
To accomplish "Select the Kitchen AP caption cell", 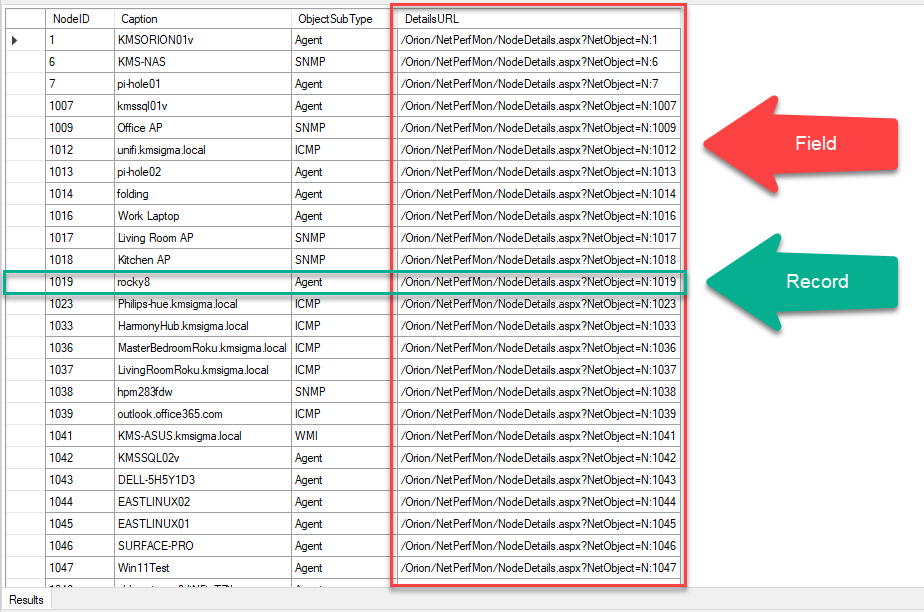I will [x=202, y=260].
